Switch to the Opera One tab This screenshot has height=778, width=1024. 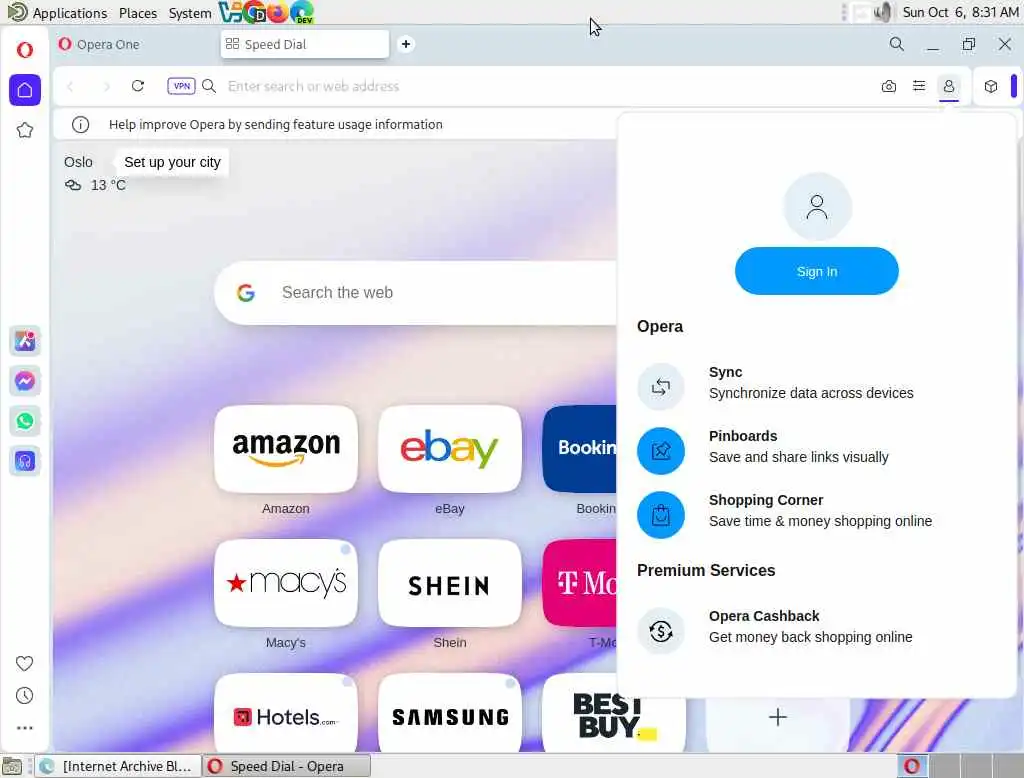(x=136, y=44)
